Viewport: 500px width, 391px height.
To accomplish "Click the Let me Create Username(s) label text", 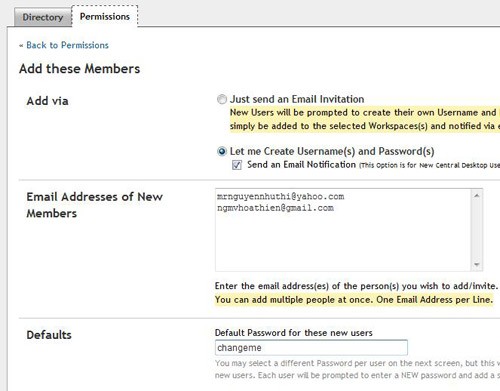I will click(332, 151).
